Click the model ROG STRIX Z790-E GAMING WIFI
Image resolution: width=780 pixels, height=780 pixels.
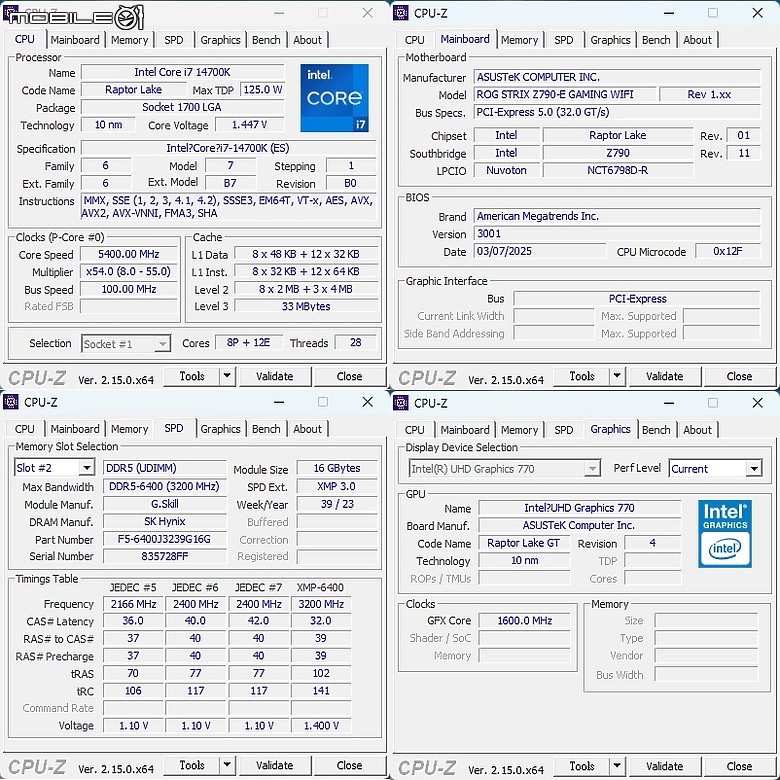565,95
